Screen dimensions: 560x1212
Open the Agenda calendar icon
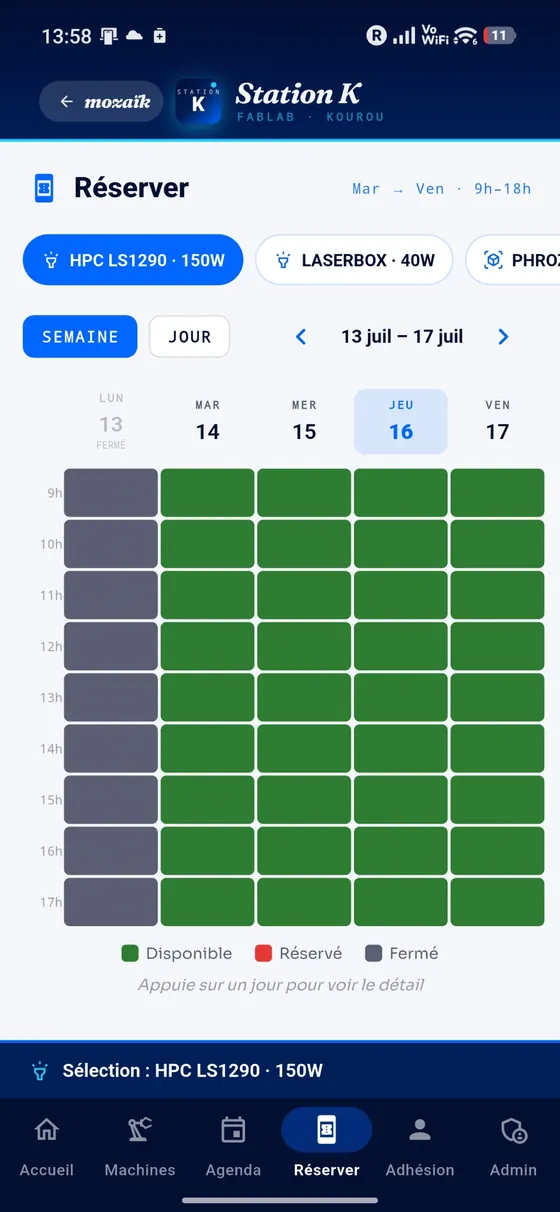pos(233,1130)
